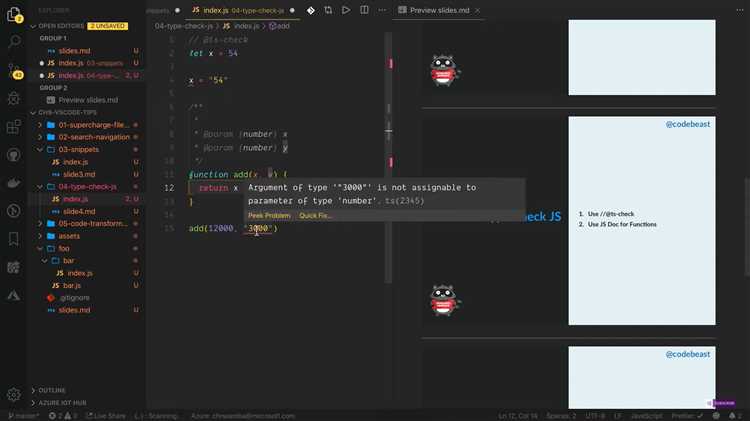The width and height of the screenshot is (750, 421).
Task: Click the "3000" argument in code
Action: 258,228
